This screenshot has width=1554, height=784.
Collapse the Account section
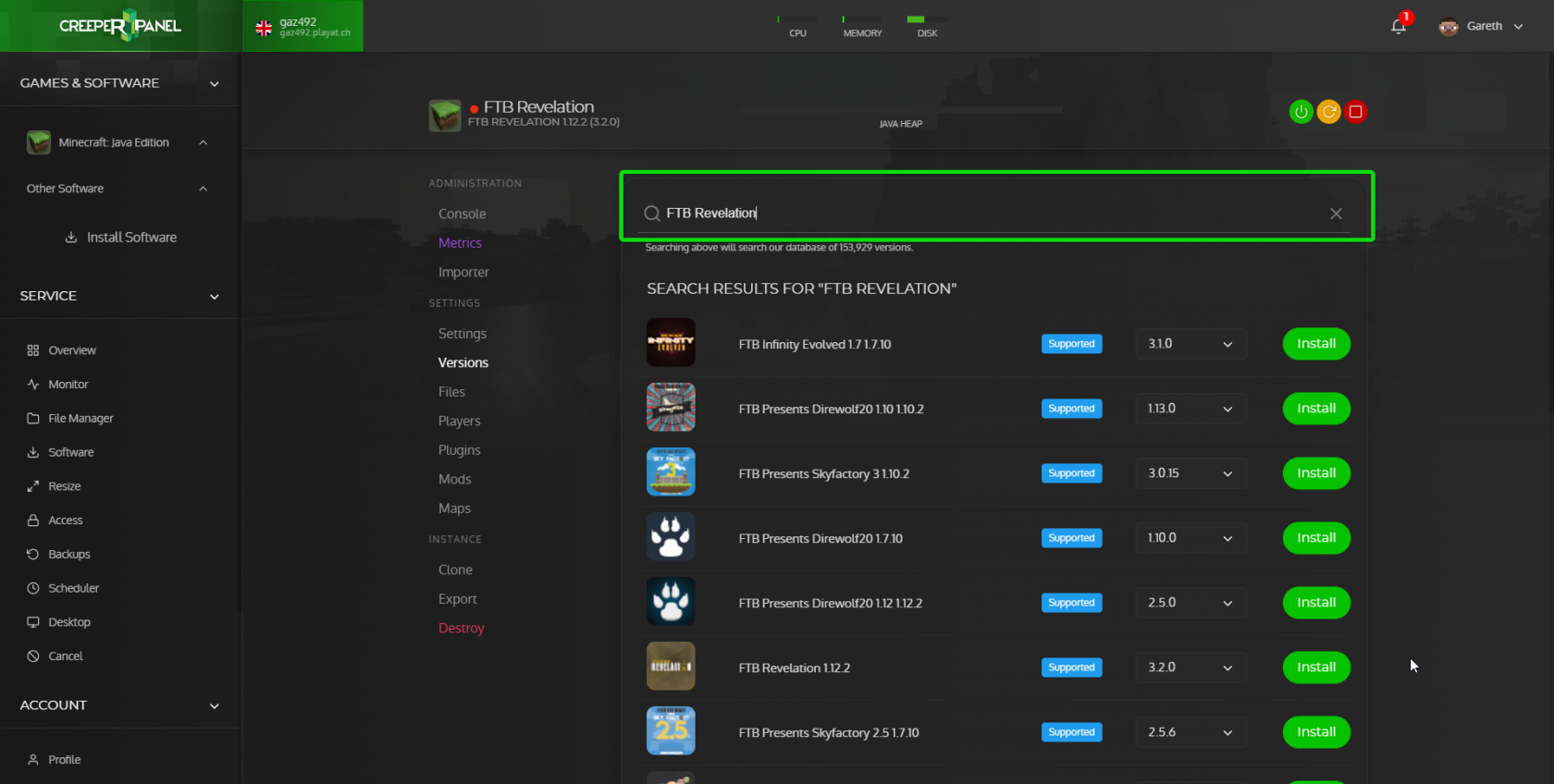pyautogui.click(x=215, y=706)
